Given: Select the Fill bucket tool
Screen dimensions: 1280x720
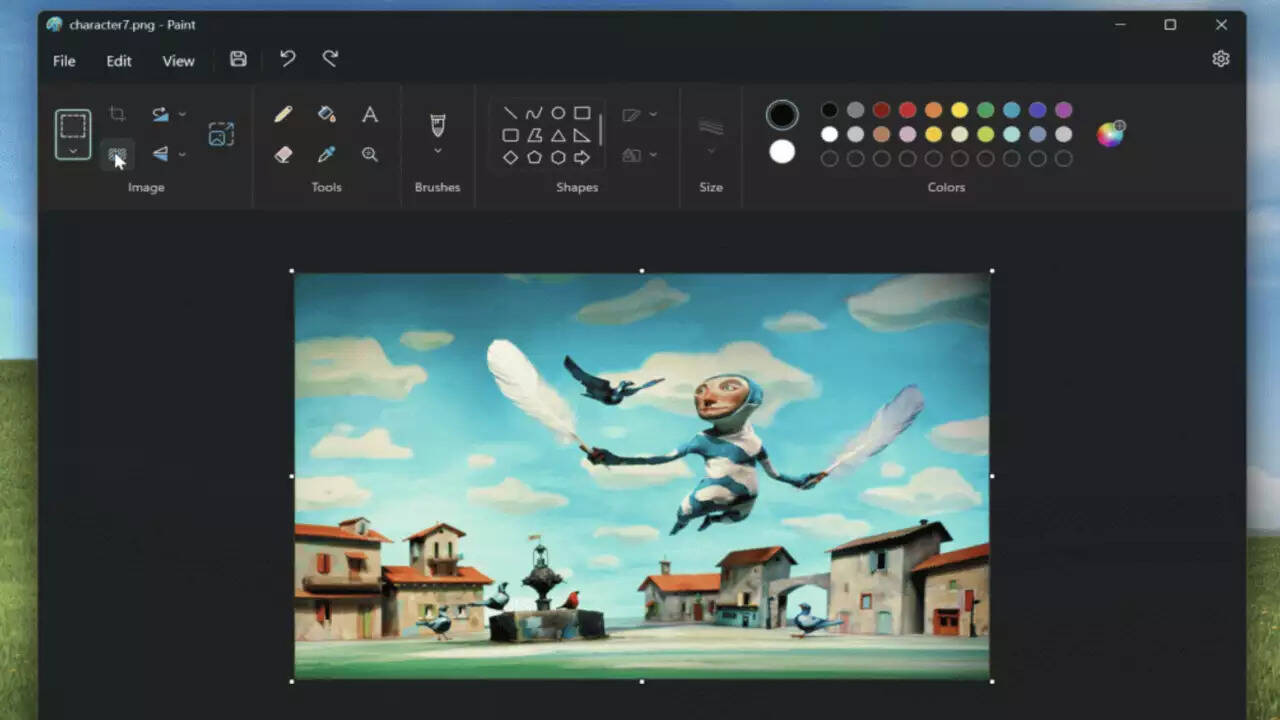Looking at the screenshot, I should (x=326, y=114).
